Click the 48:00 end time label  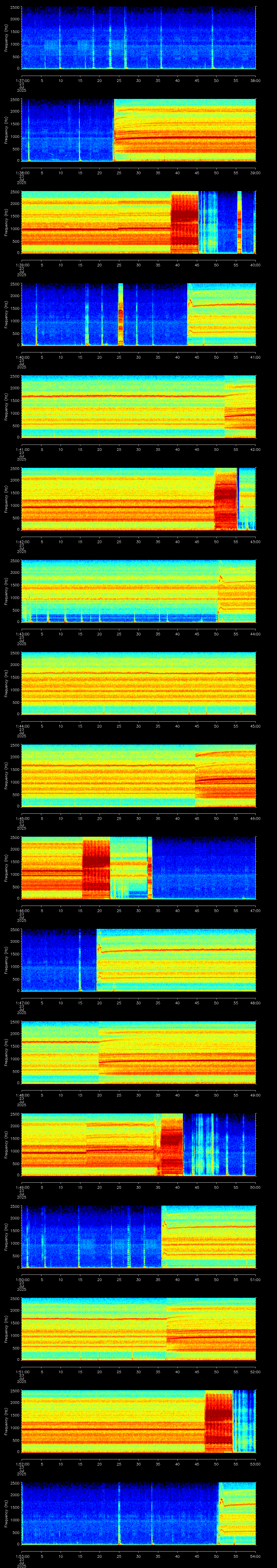(x=255, y=1003)
